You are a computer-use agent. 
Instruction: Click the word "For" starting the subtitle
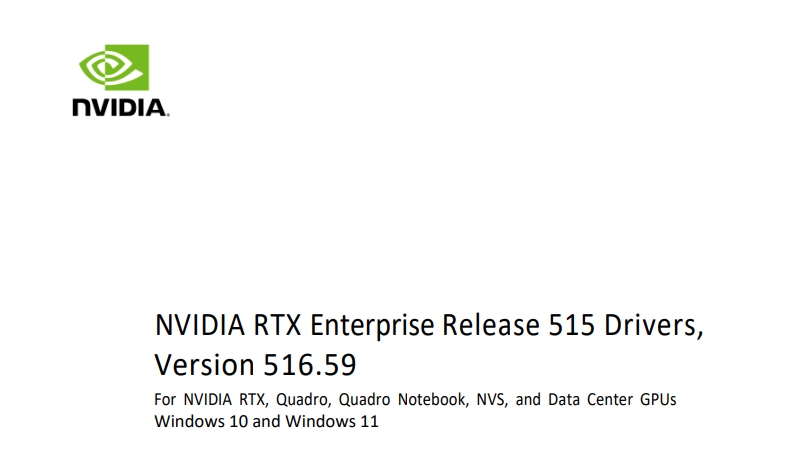165,399
